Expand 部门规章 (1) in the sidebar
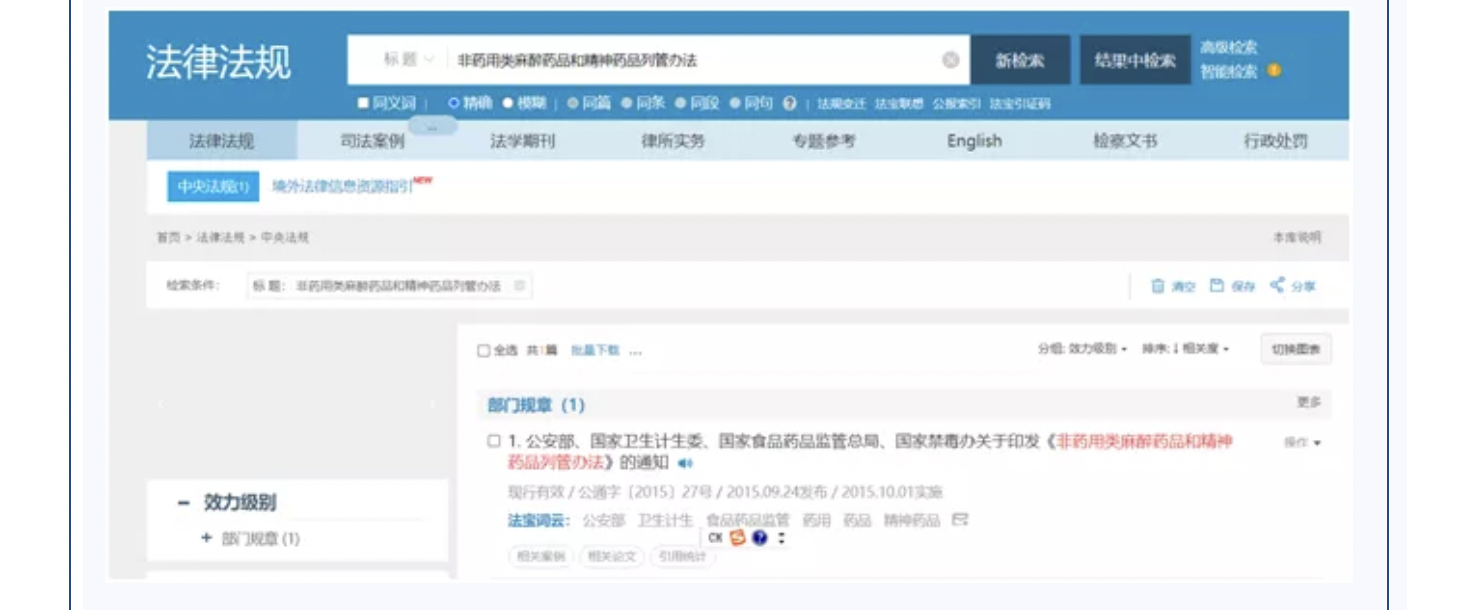1458x610 pixels. (206, 538)
